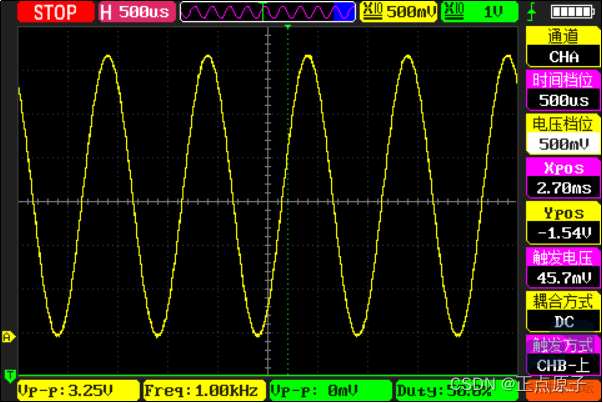The height and width of the screenshot is (403, 603).
Task: Click the green Duty readout
Action: [458, 391]
